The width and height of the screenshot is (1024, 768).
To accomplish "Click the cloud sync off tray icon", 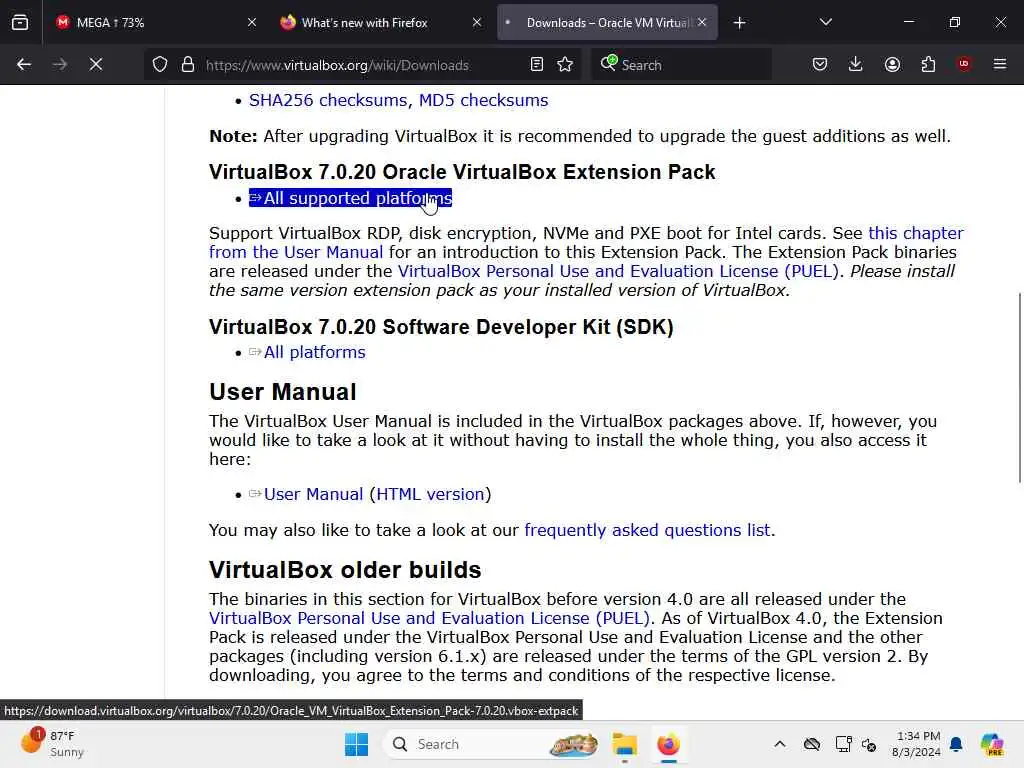I will [812, 744].
